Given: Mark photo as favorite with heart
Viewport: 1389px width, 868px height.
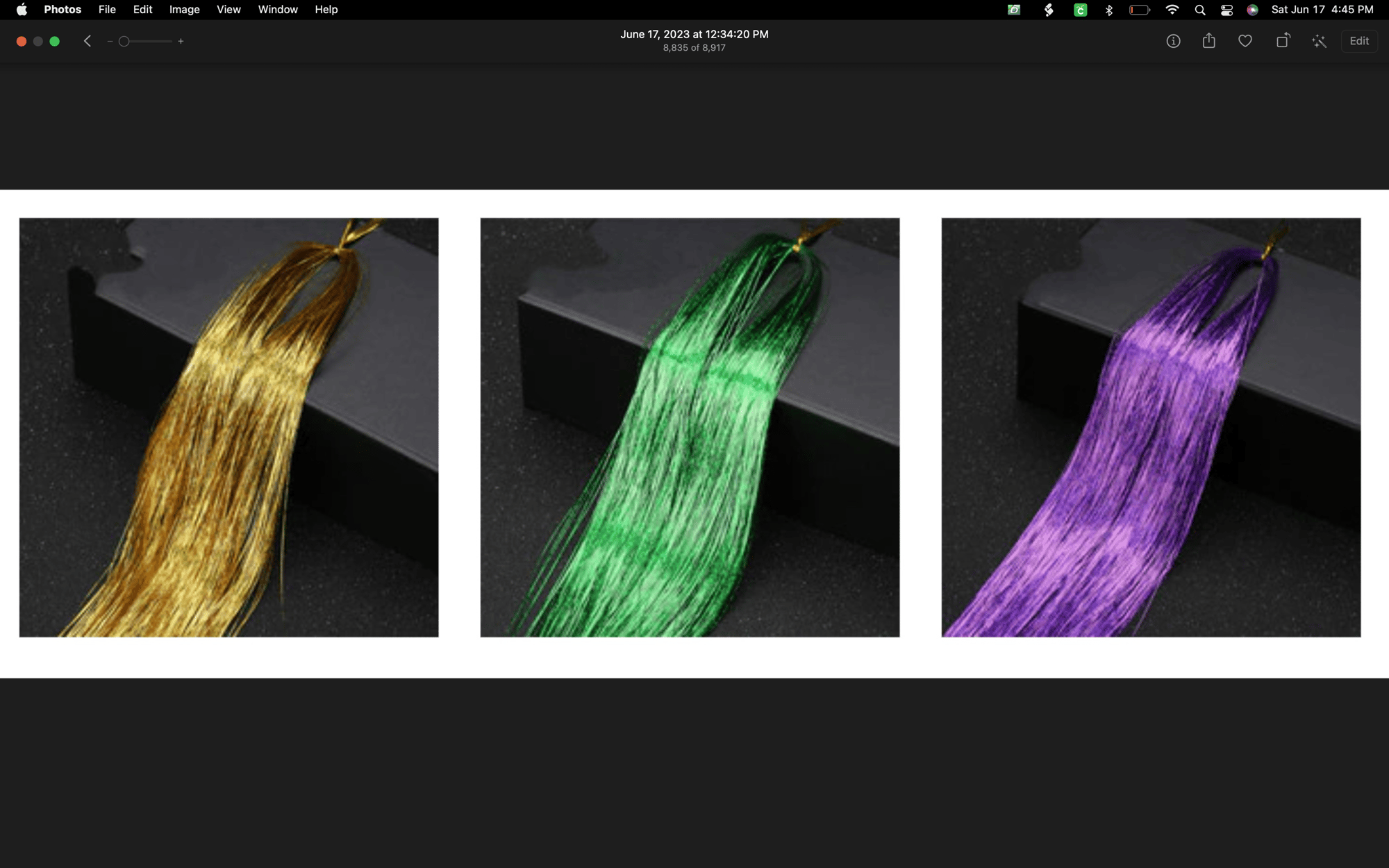Looking at the screenshot, I should [x=1245, y=41].
